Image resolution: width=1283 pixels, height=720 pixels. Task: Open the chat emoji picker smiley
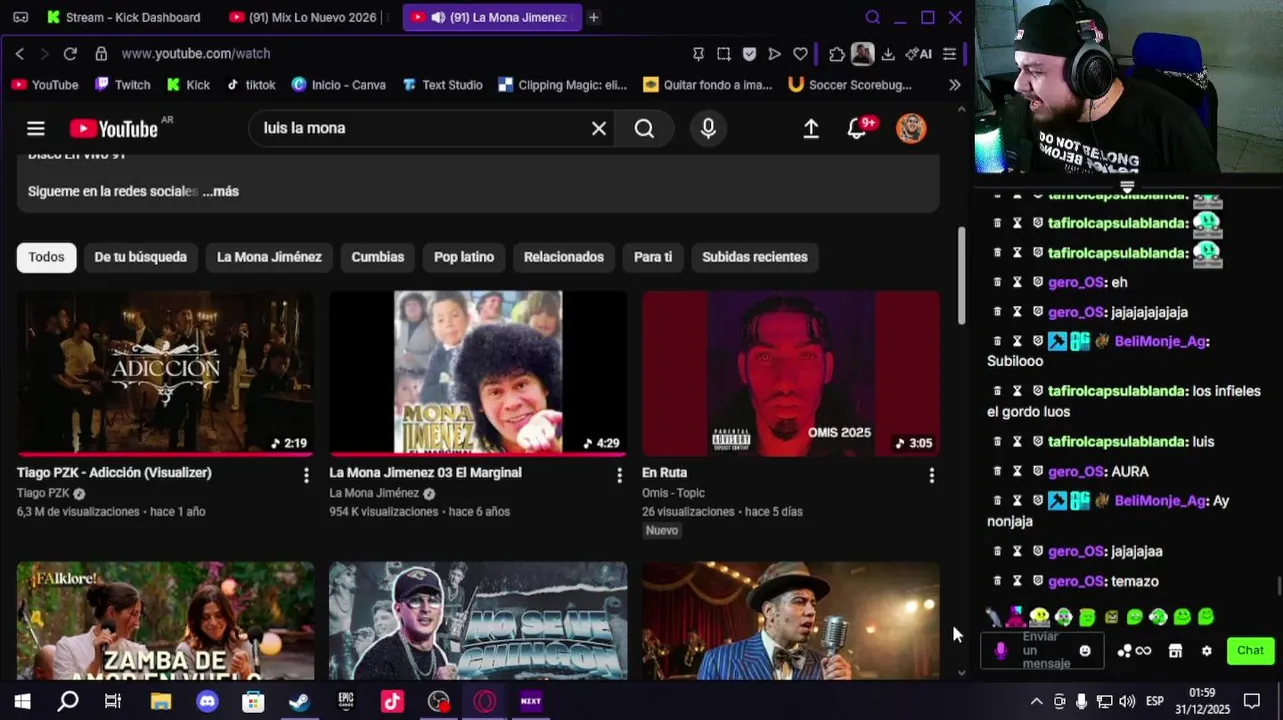(1085, 651)
